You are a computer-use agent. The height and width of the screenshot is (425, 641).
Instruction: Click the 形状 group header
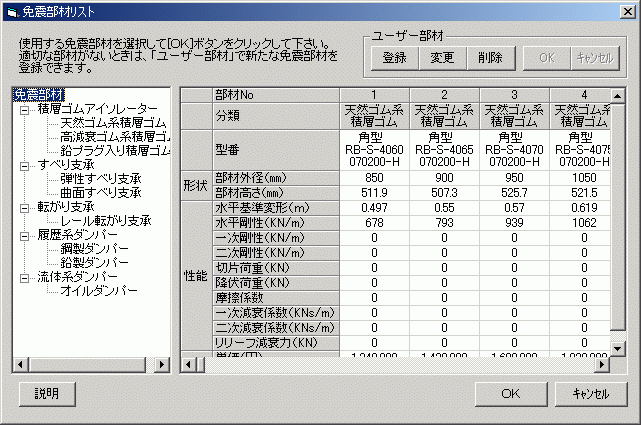click(196, 186)
